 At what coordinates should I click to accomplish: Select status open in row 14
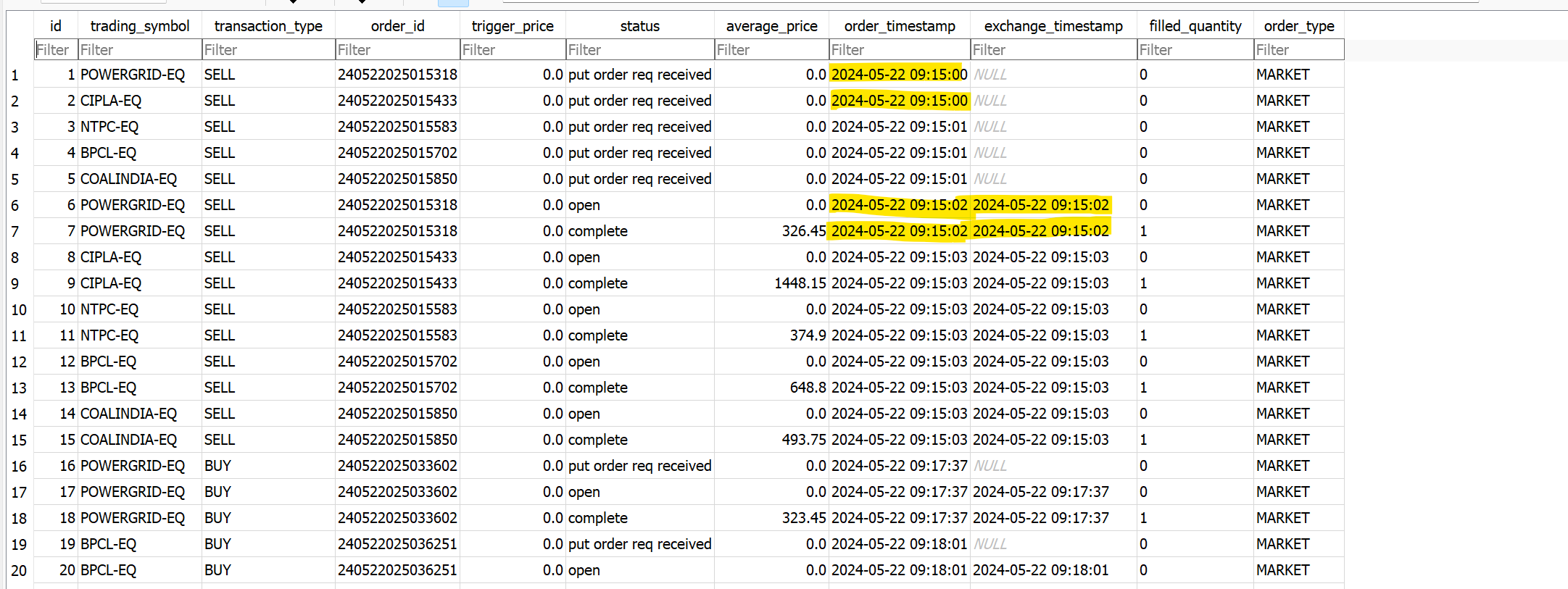[x=640, y=414]
